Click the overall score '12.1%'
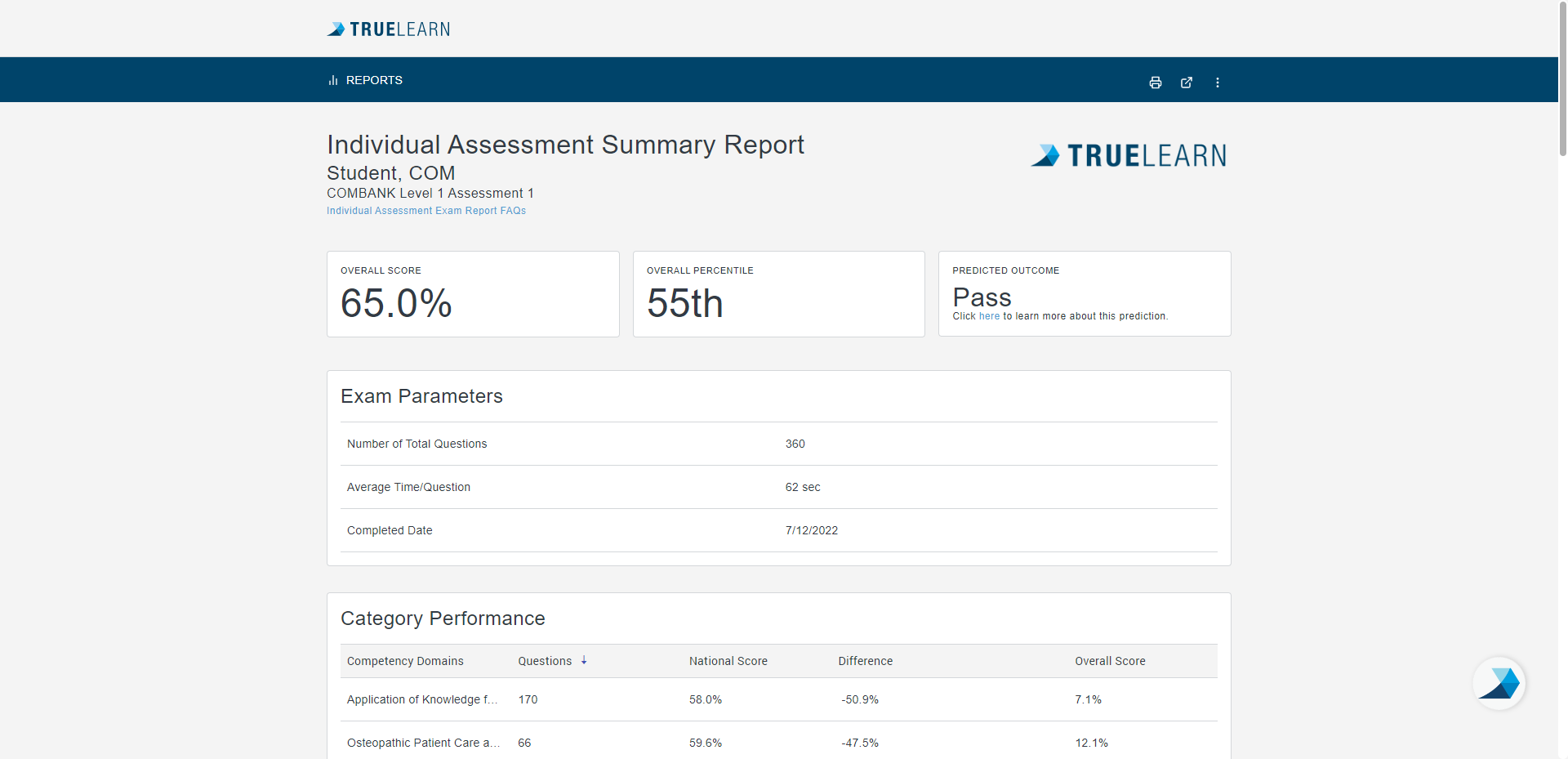 click(1092, 743)
